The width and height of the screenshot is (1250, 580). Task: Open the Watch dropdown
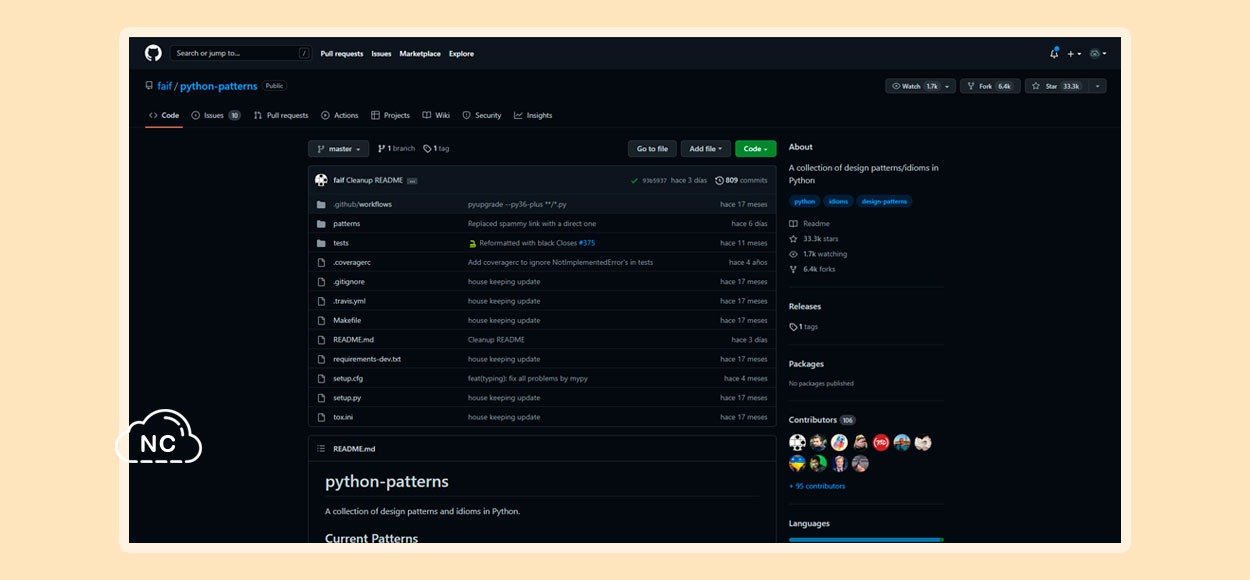(920, 86)
